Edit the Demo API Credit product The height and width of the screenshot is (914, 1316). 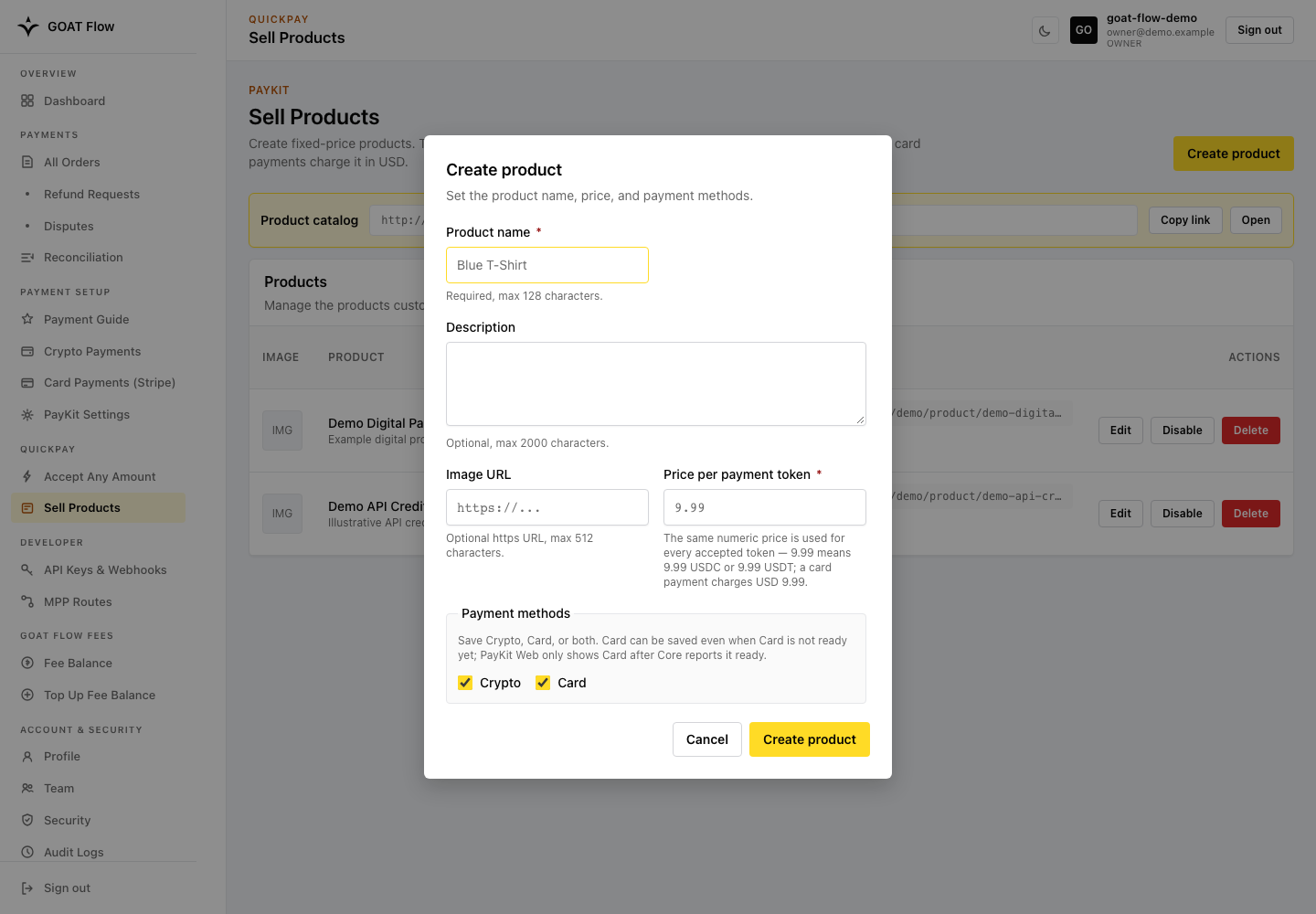tap(1120, 514)
